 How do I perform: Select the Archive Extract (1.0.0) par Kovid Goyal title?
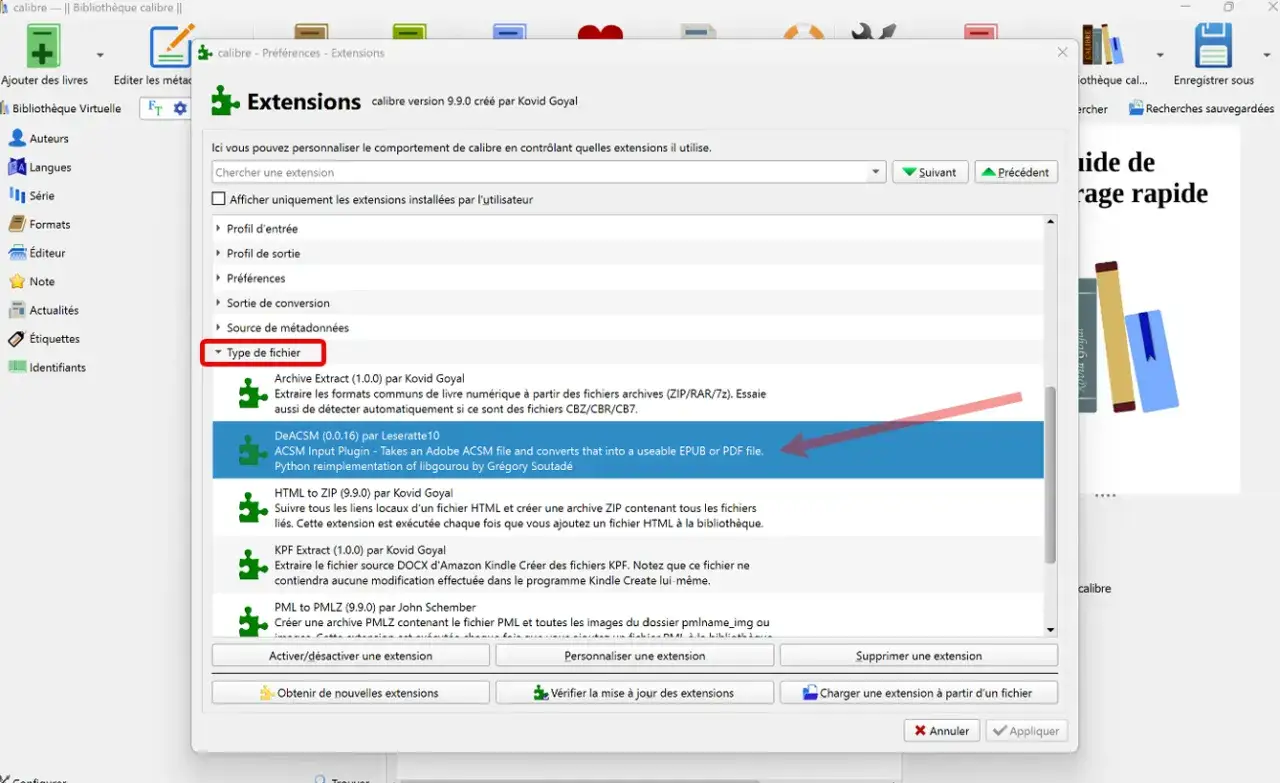370,379
